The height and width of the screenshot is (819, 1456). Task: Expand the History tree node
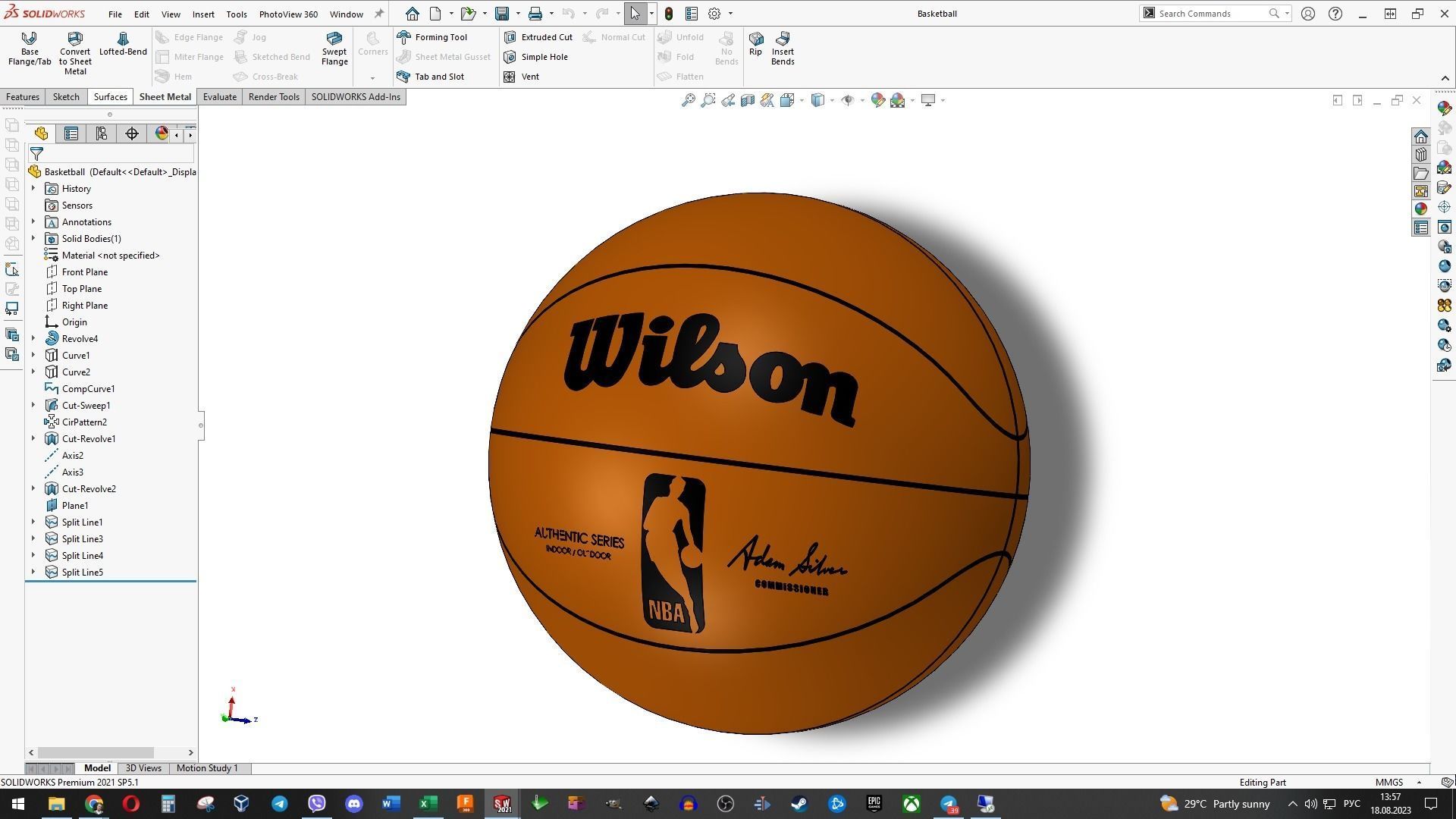33,188
